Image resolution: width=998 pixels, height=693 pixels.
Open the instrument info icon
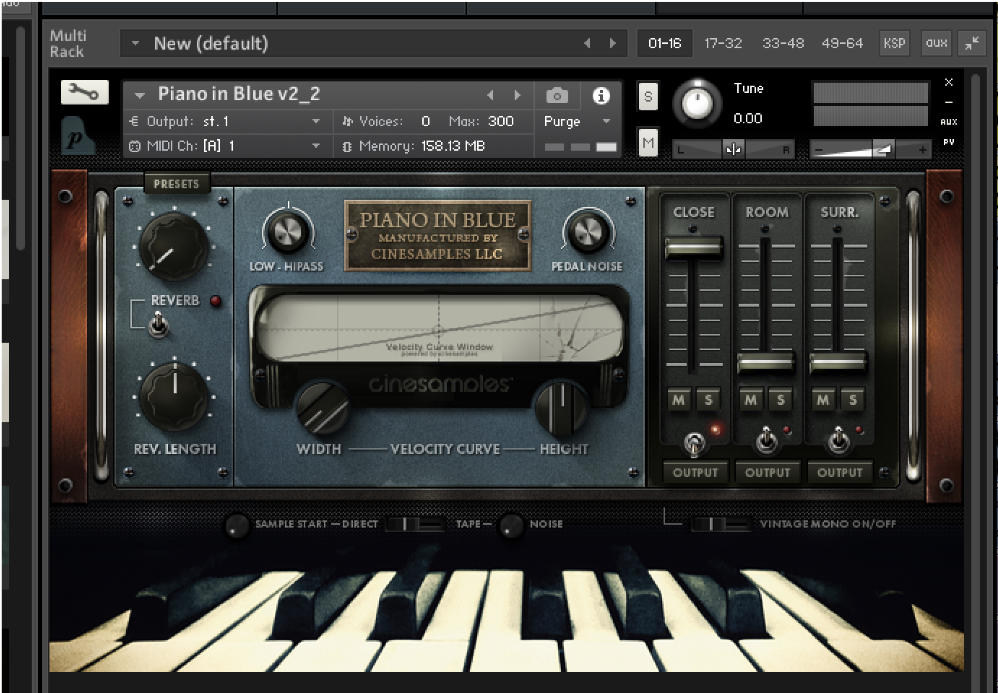point(601,95)
